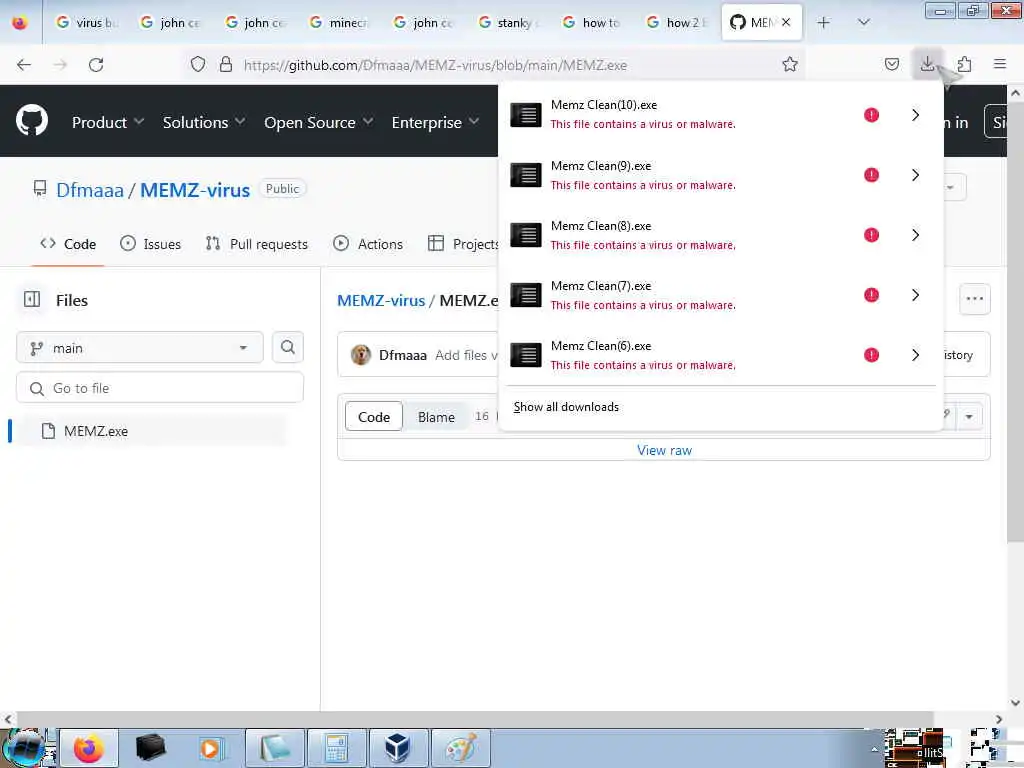Screen dimensions: 1024x768
Task: Open the Firefox hamburger application menu
Action: tap(999, 64)
